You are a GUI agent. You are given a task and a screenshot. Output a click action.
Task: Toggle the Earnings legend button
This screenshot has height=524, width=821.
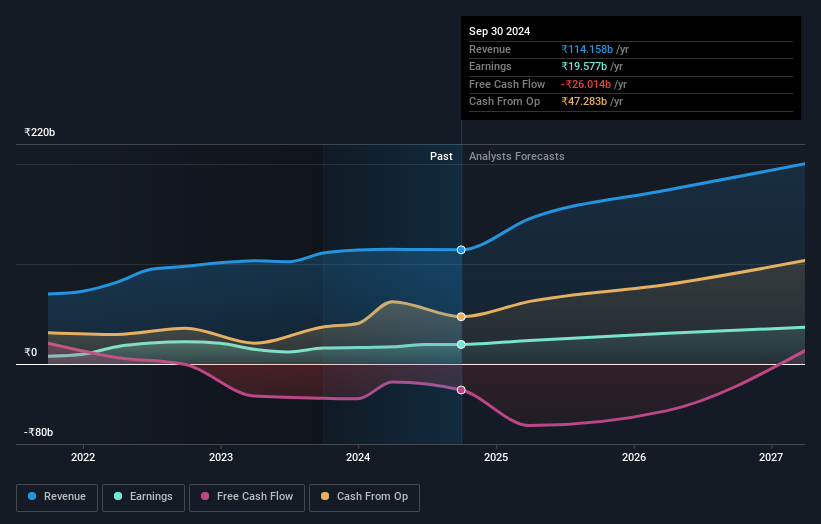(x=143, y=497)
